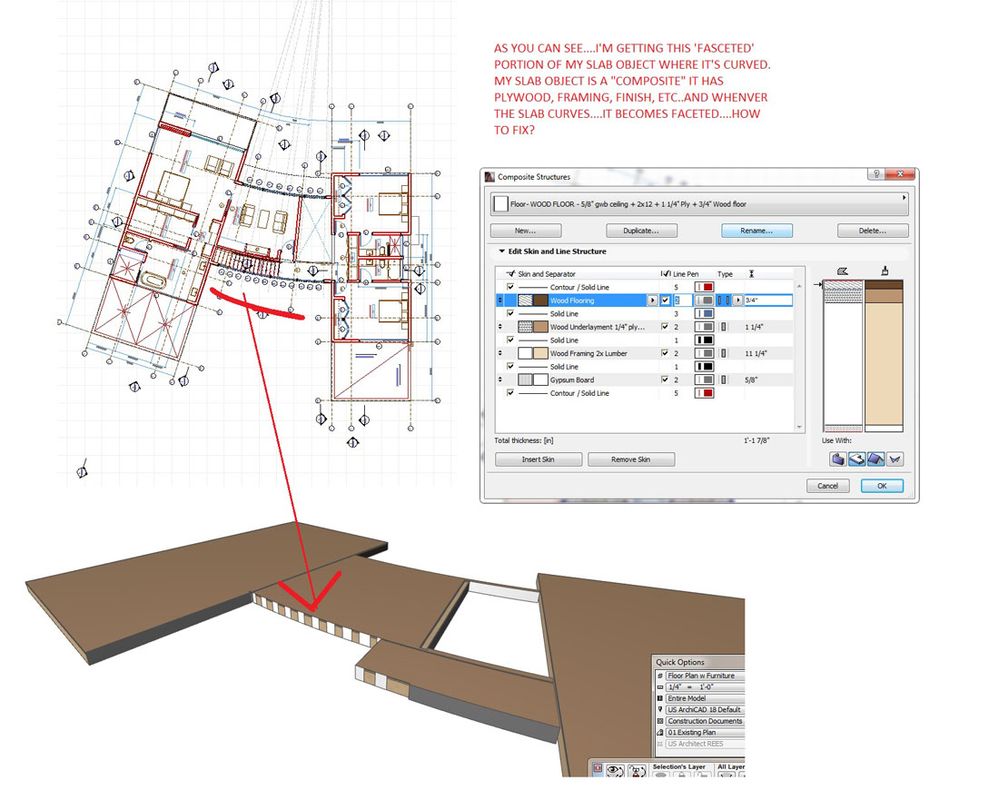Select the Wall 'Use With' icon
This screenshot has height=799, width=999.
pyautogui.click(x=838, y=459)
